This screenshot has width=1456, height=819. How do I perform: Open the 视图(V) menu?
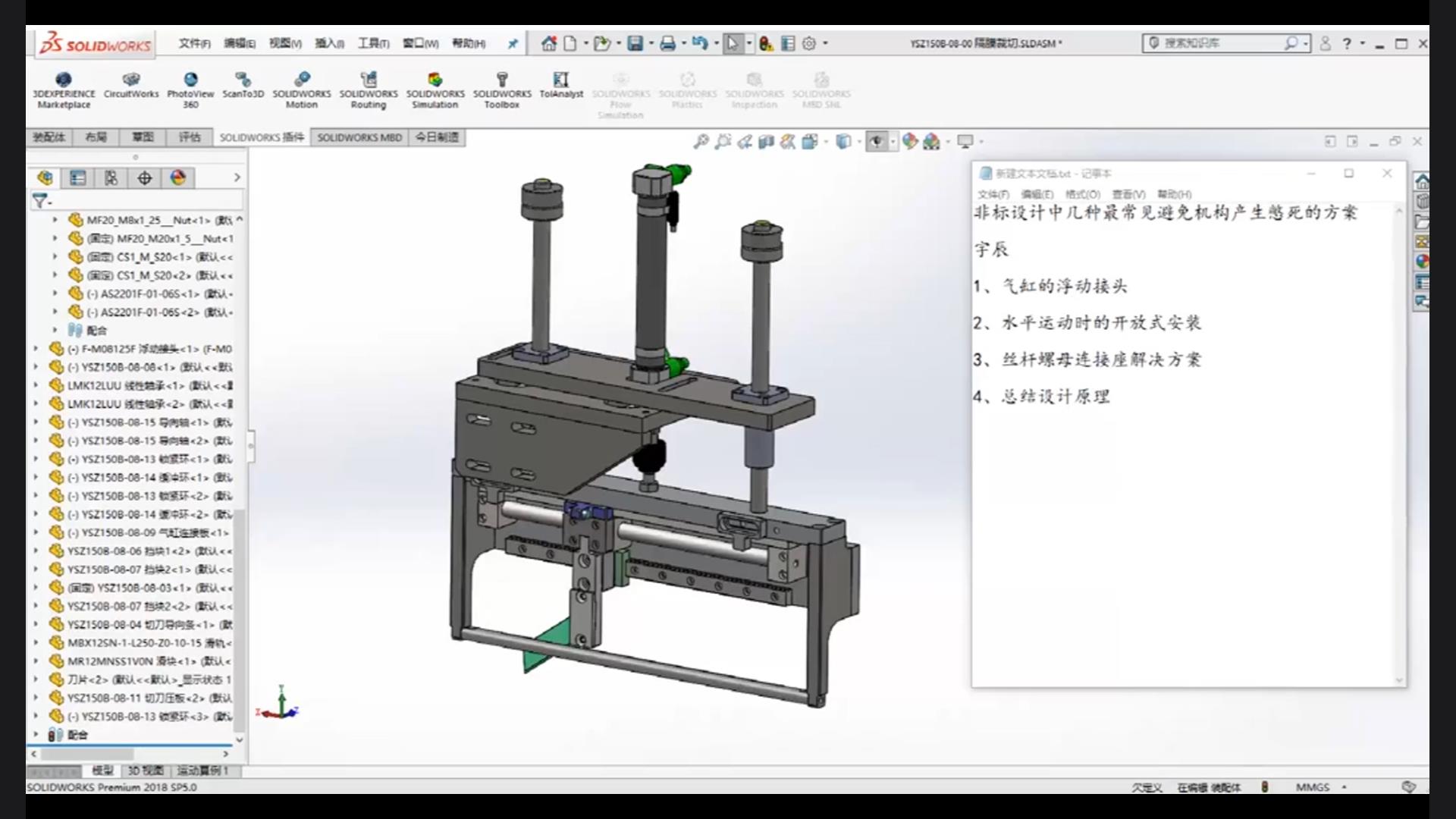click(285, 43)
